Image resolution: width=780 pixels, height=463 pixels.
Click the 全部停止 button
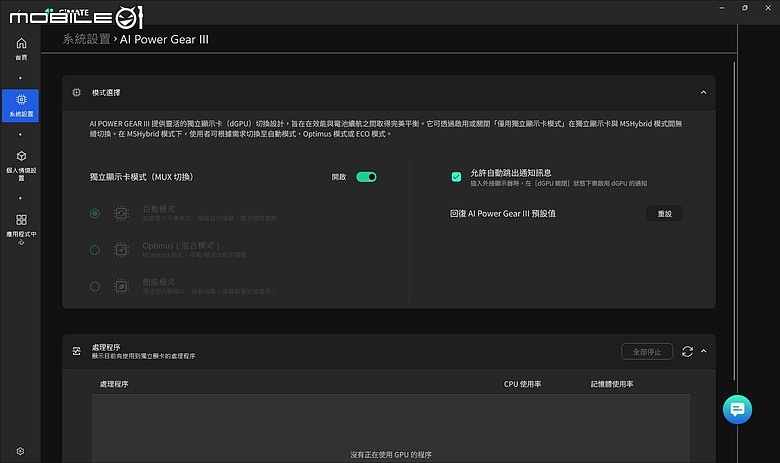coord(647,352)
